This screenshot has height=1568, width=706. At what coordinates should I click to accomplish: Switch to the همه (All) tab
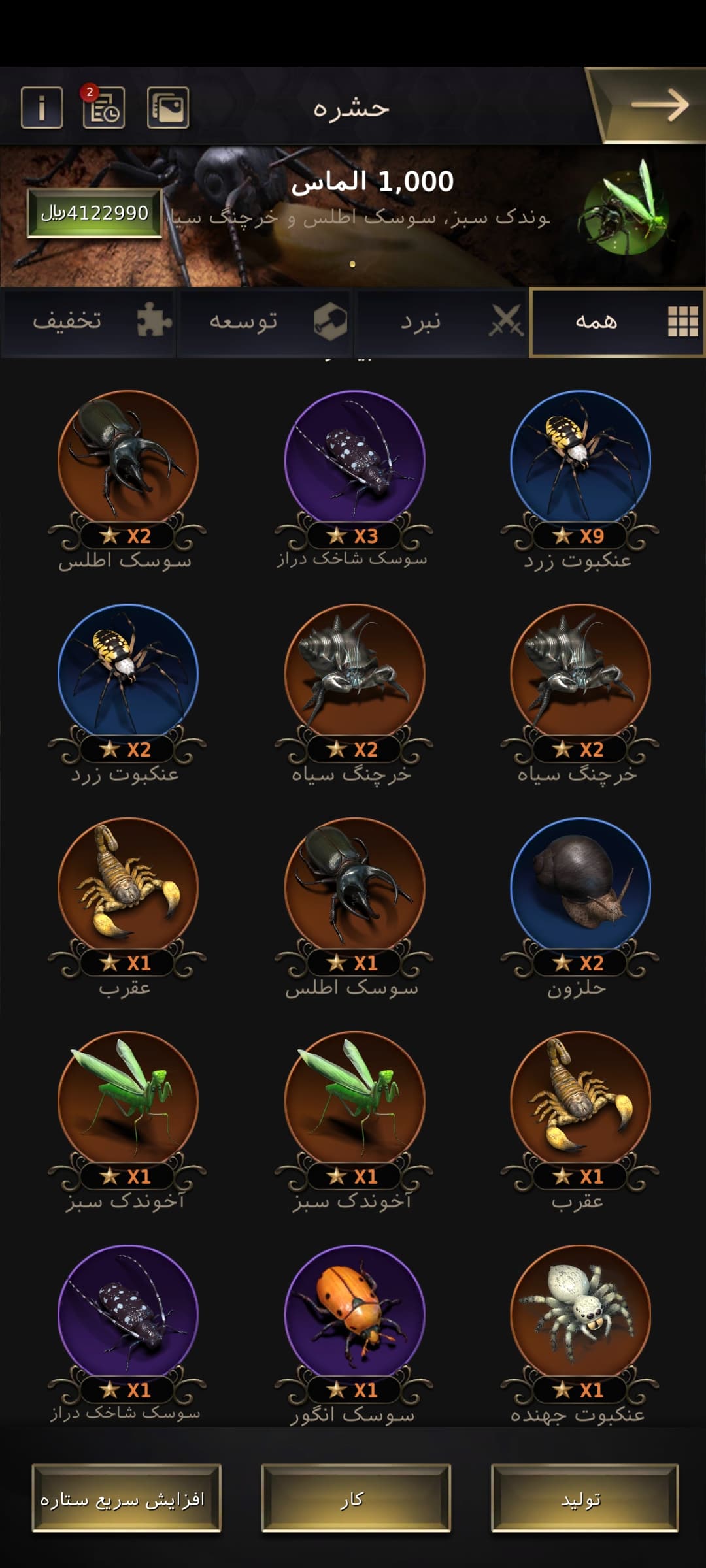point(617,322)
